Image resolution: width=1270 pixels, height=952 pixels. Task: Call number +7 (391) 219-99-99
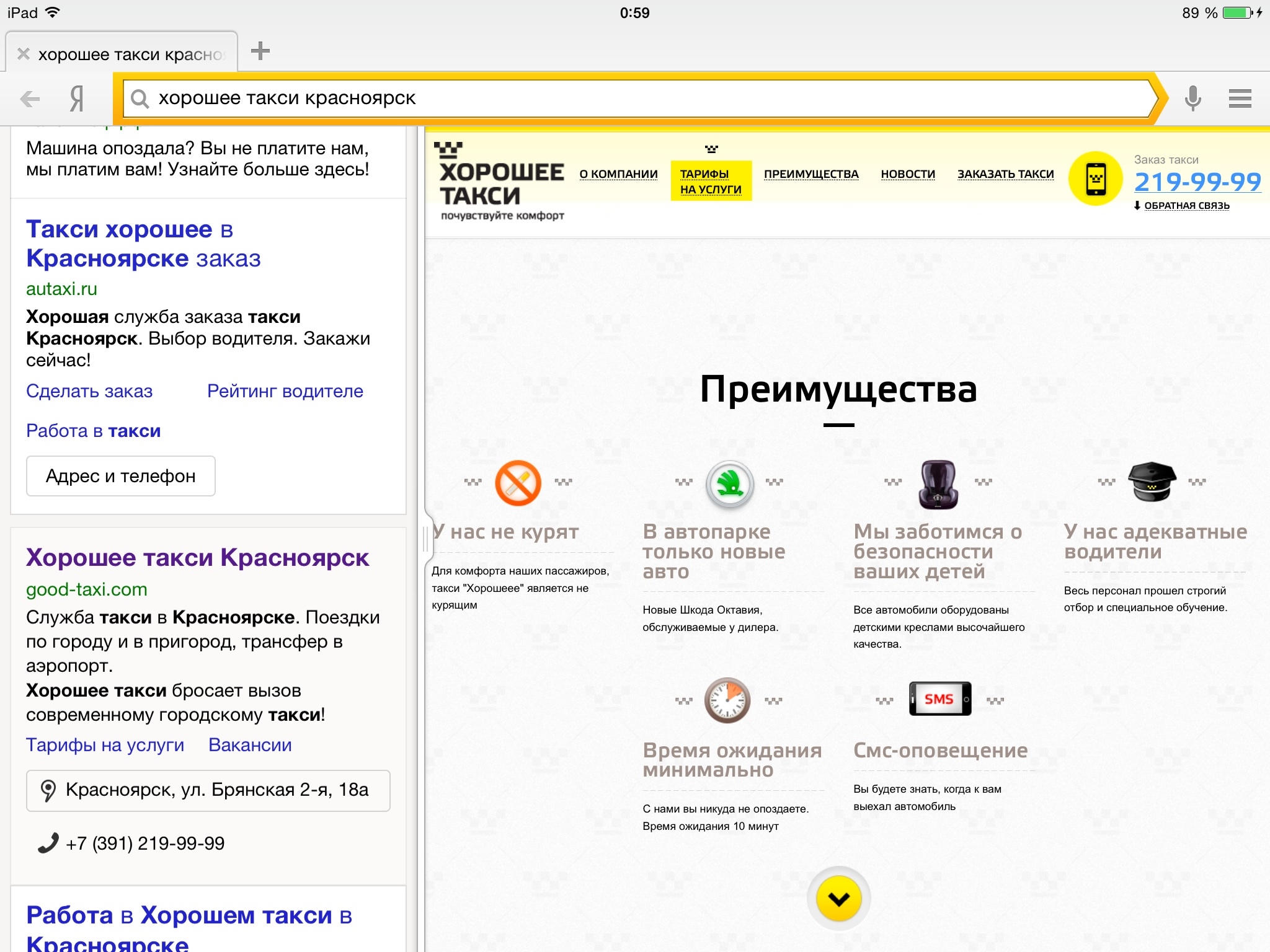pyautogui.click(x=145, y=844)
